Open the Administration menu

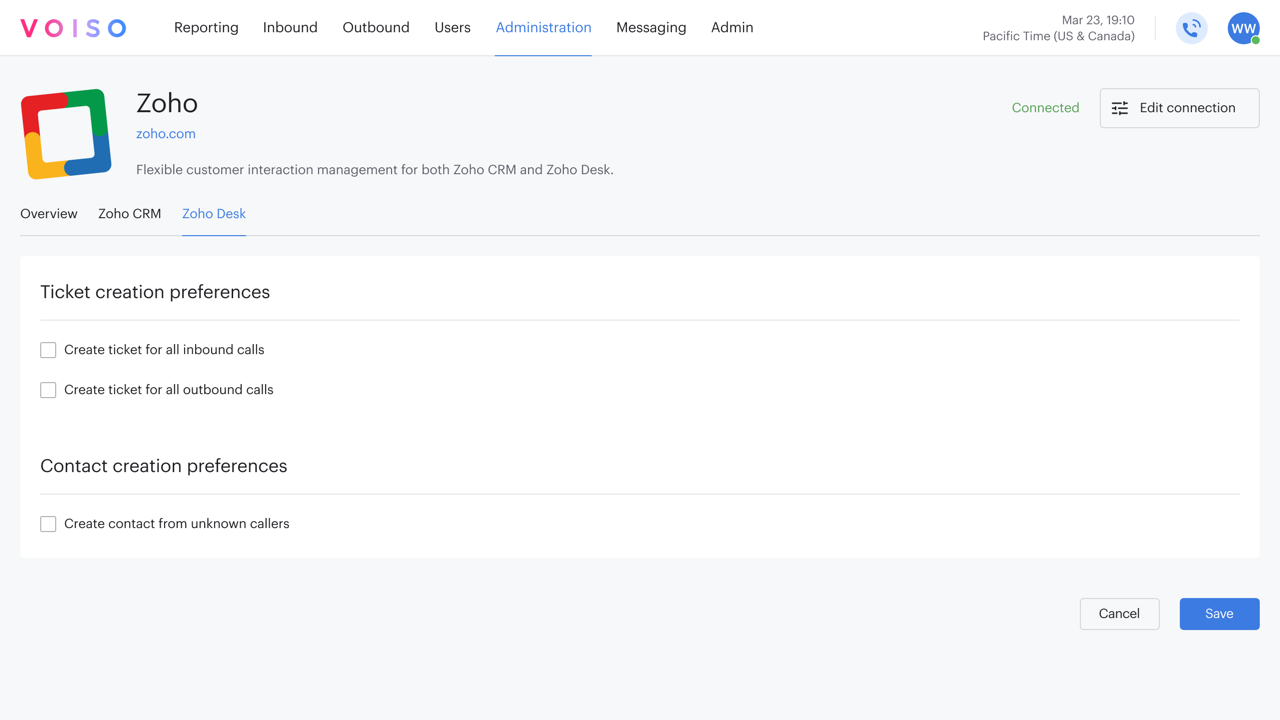pyautogui.click(x=543, y=28)
